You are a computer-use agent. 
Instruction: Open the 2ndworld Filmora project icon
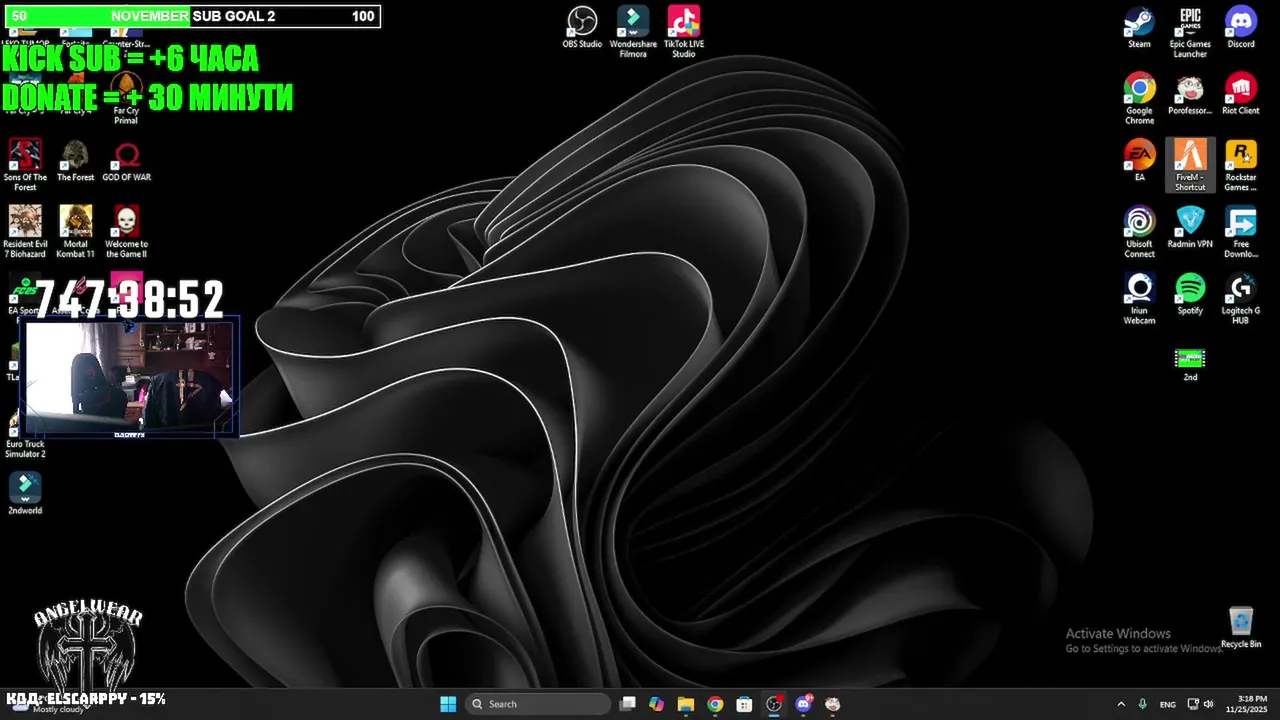pos(25,494)
